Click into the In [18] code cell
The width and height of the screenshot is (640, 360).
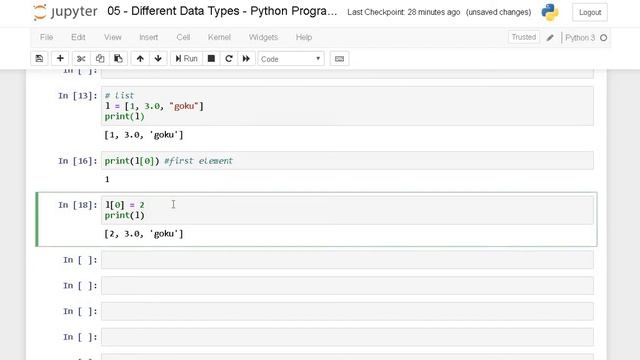tap(347, 210)
